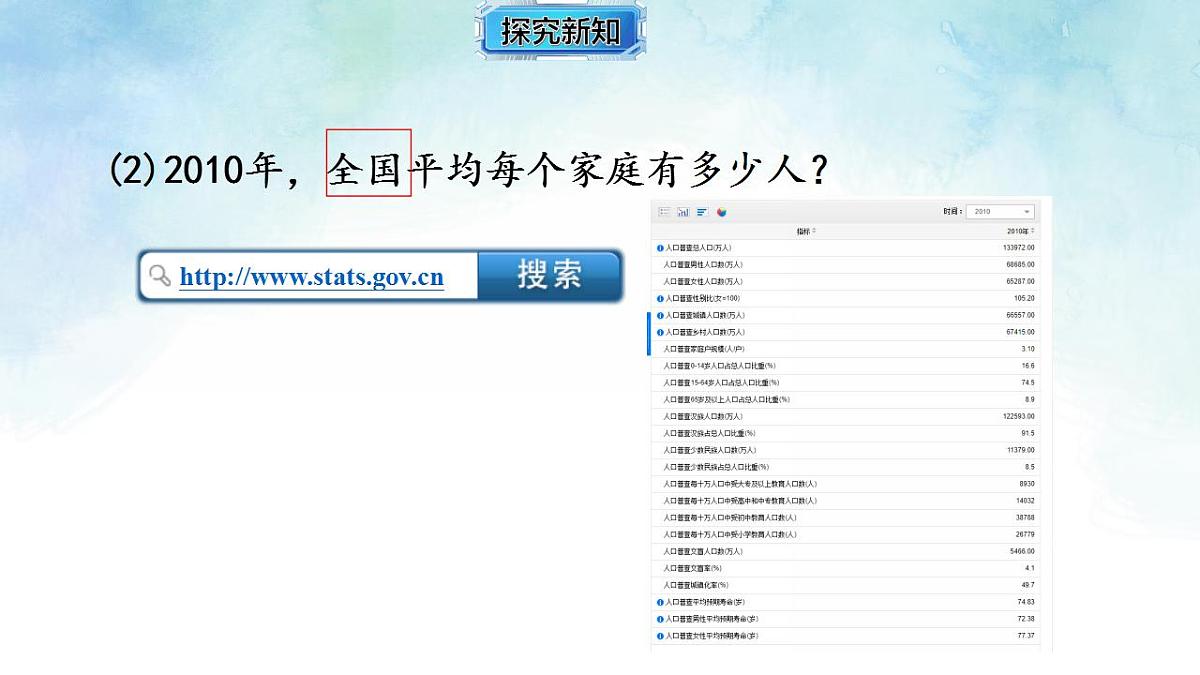
Task: Select row 每十万人口中受小学教育人口数
Action: coord(846,535)
